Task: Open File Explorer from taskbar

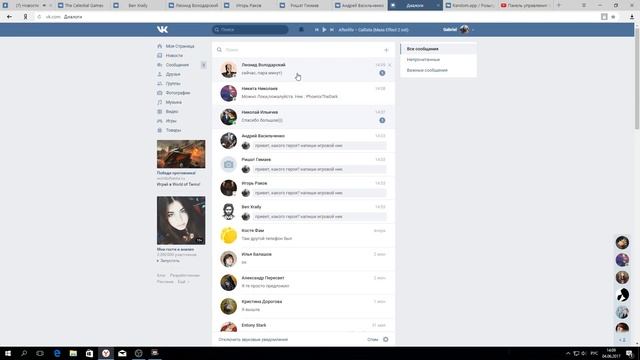Action: 73,353
